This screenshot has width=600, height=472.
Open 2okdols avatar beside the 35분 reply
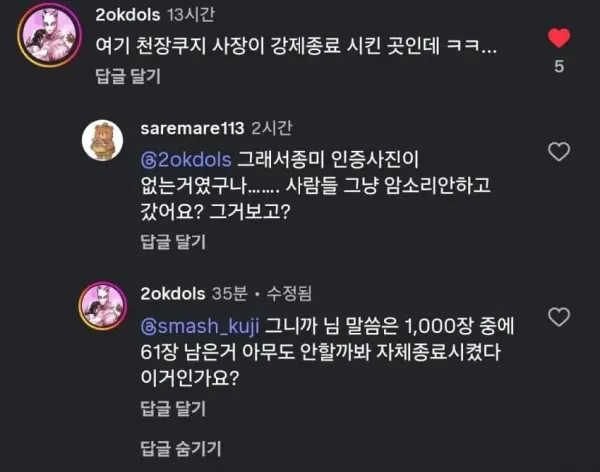tap(103, 306)
